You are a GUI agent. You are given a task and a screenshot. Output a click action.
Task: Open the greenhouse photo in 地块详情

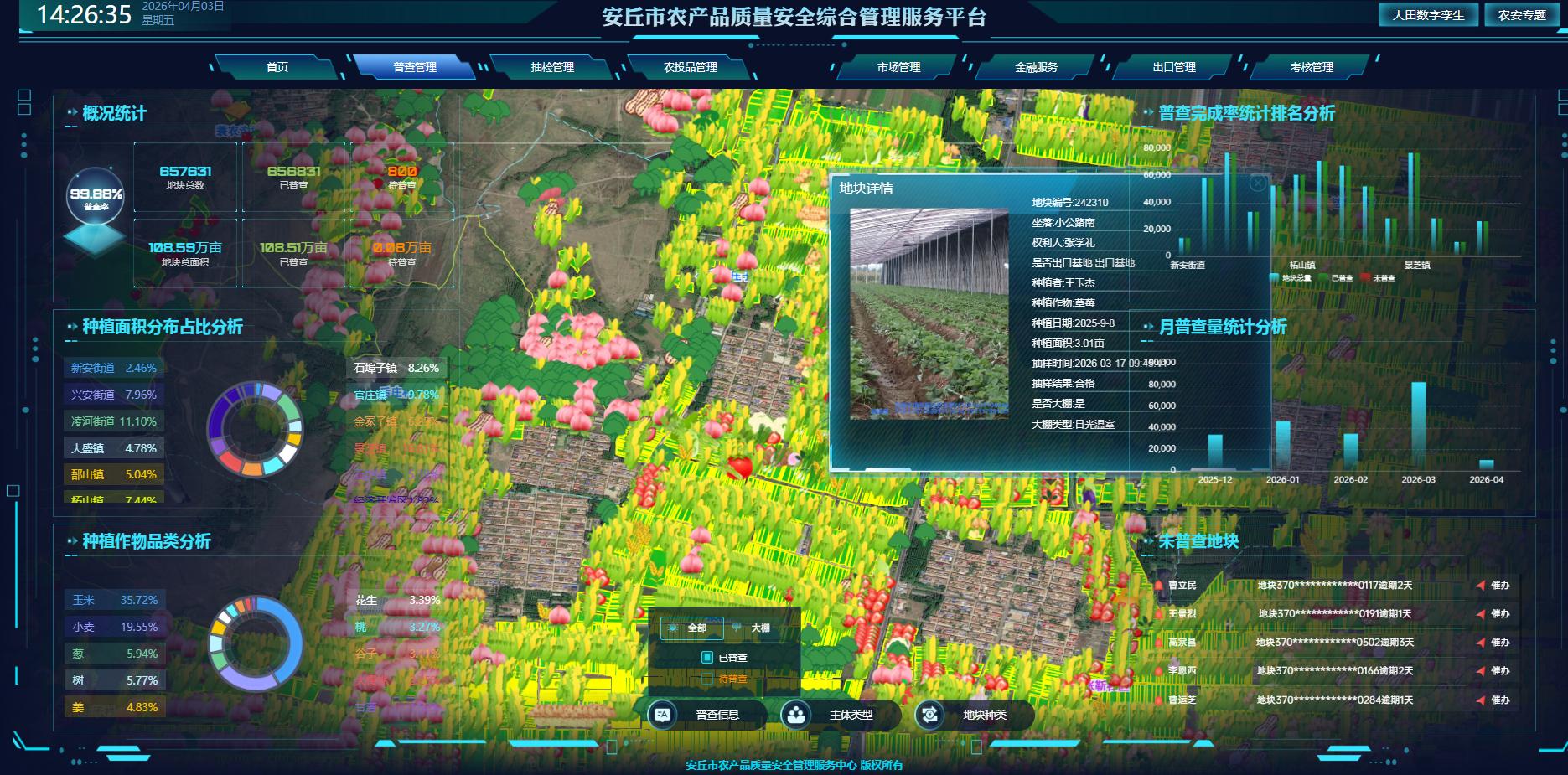pos(929,313)
